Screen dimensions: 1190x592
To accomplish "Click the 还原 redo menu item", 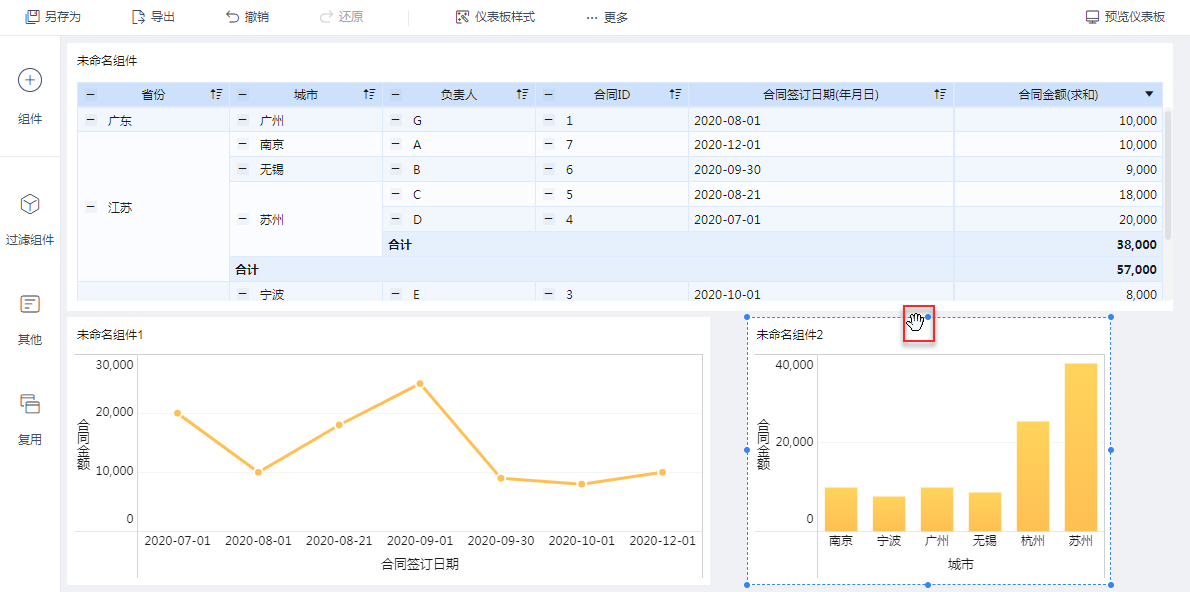I will 341,17.
